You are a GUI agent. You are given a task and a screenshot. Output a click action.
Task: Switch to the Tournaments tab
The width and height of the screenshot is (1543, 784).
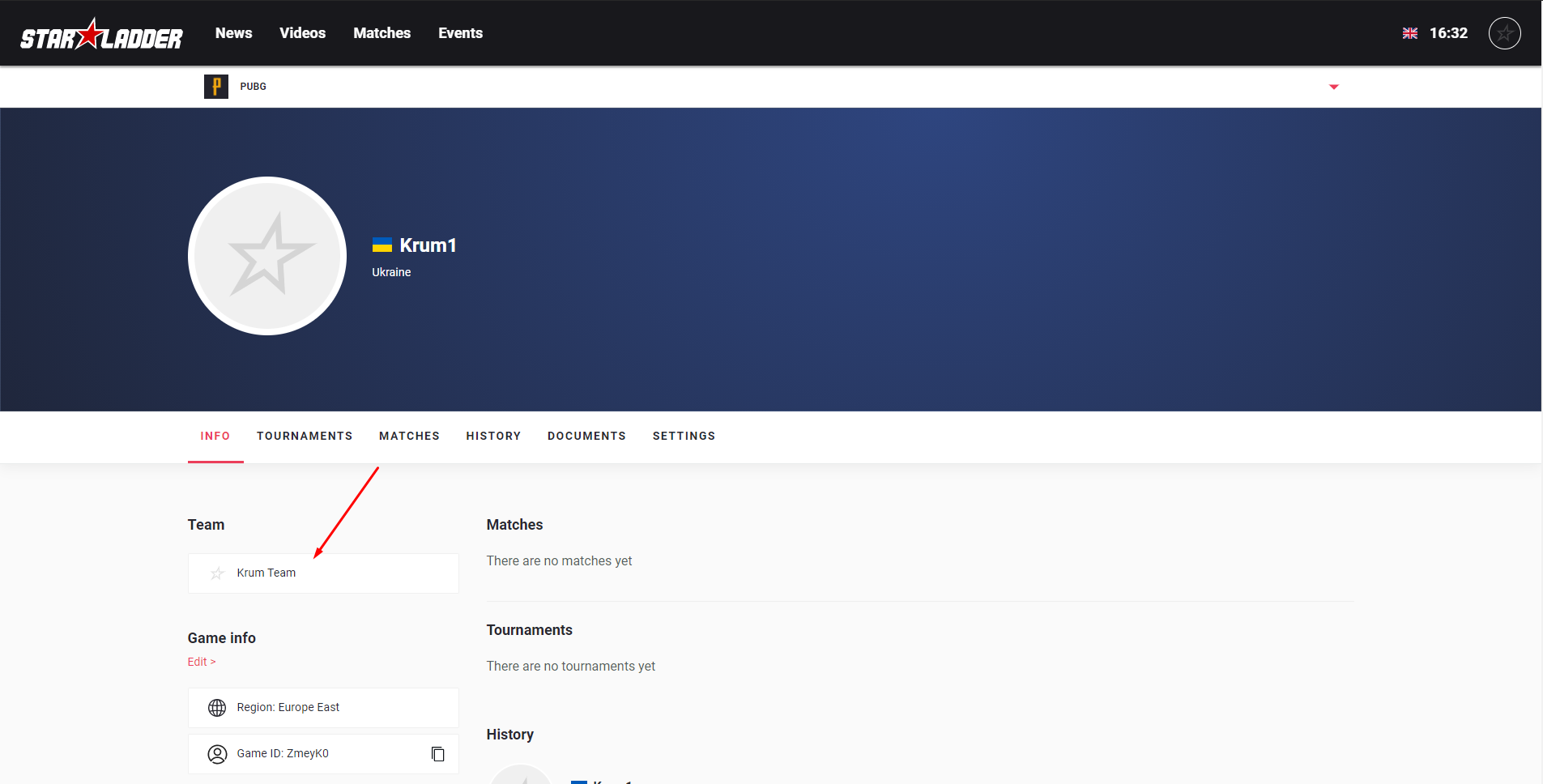(305, 436)
